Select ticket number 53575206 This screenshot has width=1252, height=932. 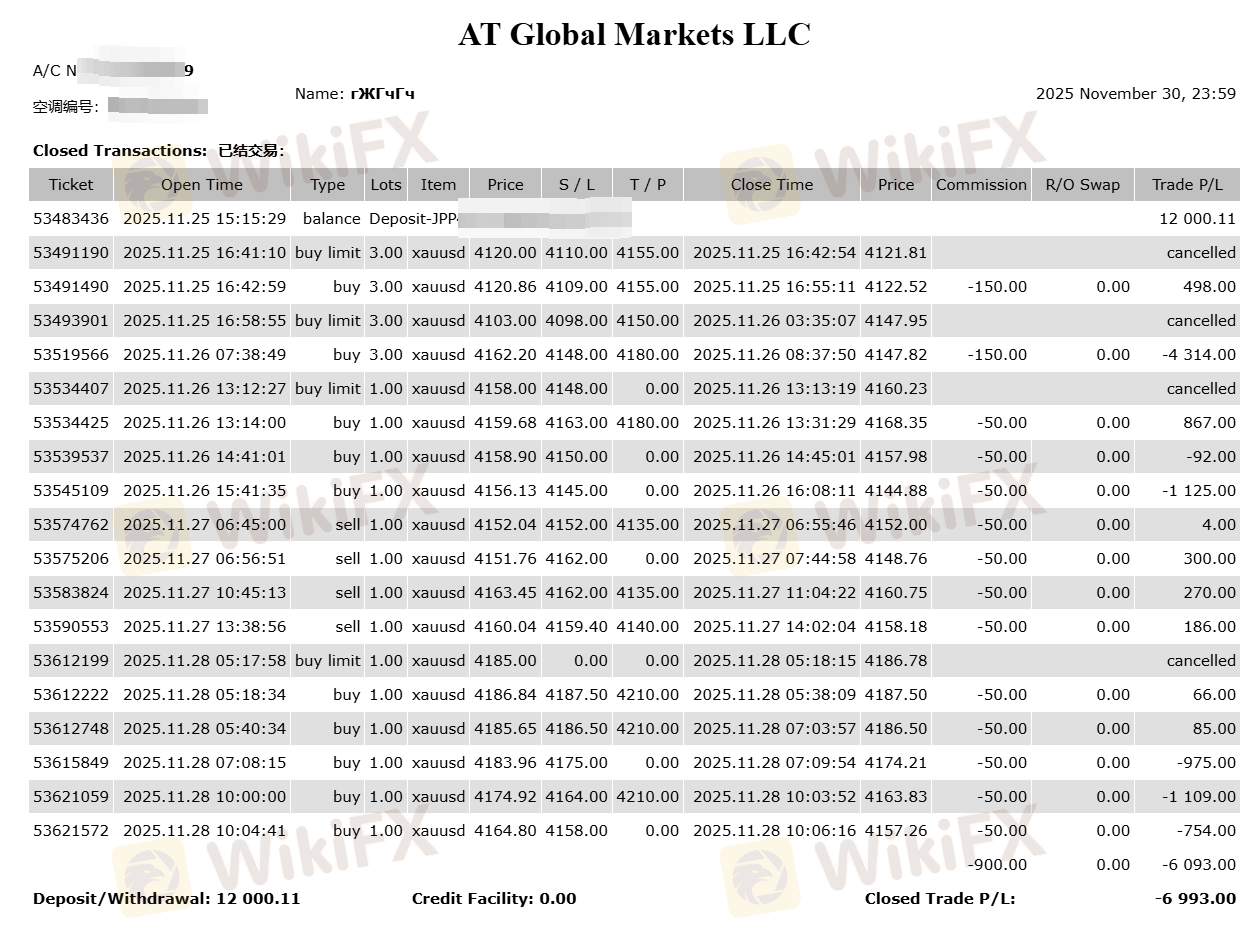71,558
